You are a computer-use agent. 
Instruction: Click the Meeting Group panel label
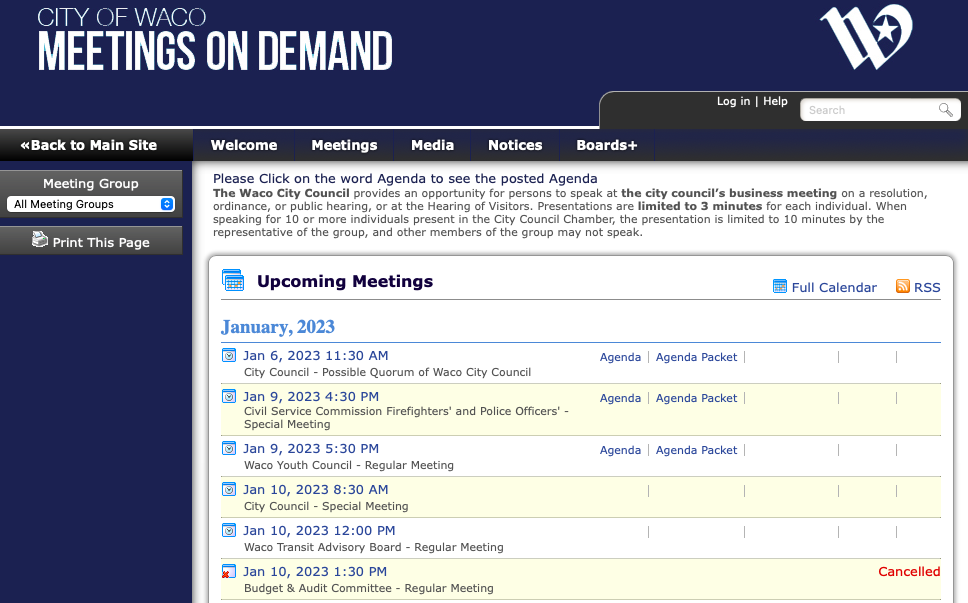tap(91, 183)
